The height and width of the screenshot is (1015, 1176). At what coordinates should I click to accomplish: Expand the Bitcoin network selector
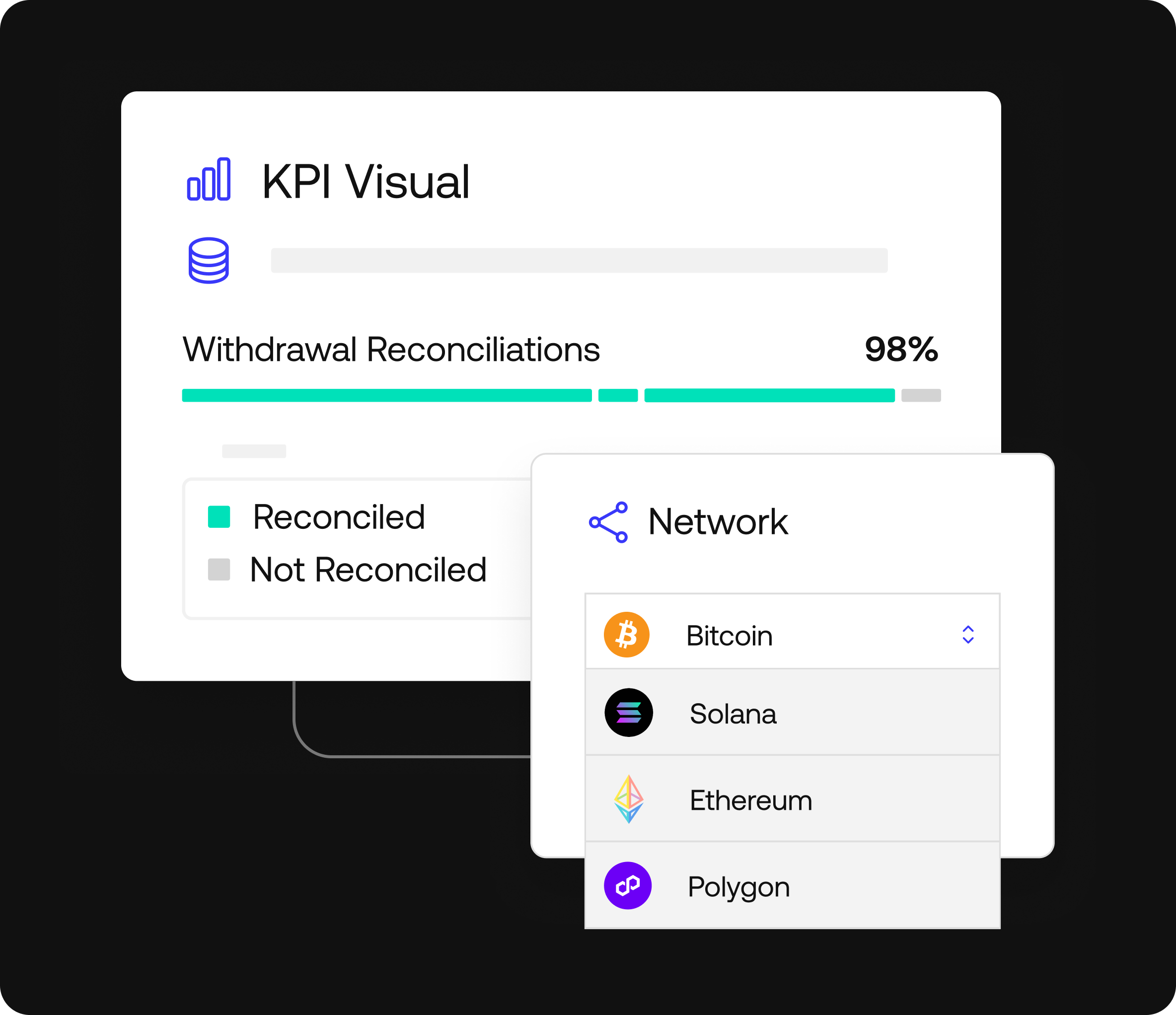pos(792,631)
